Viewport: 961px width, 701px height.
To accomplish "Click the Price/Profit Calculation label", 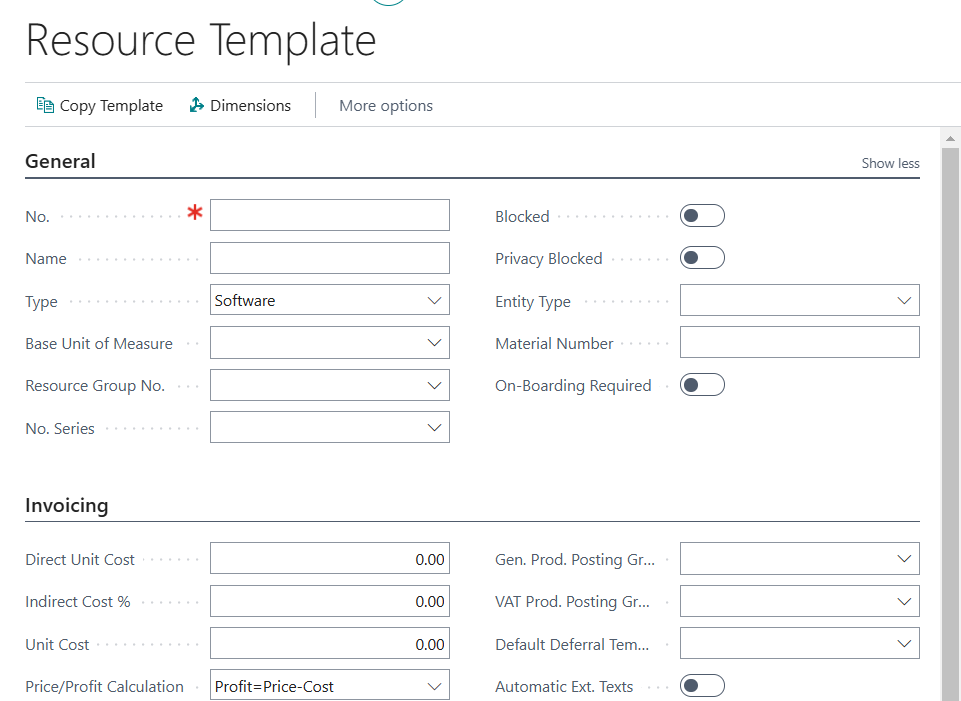I will (x=104, y=687).
